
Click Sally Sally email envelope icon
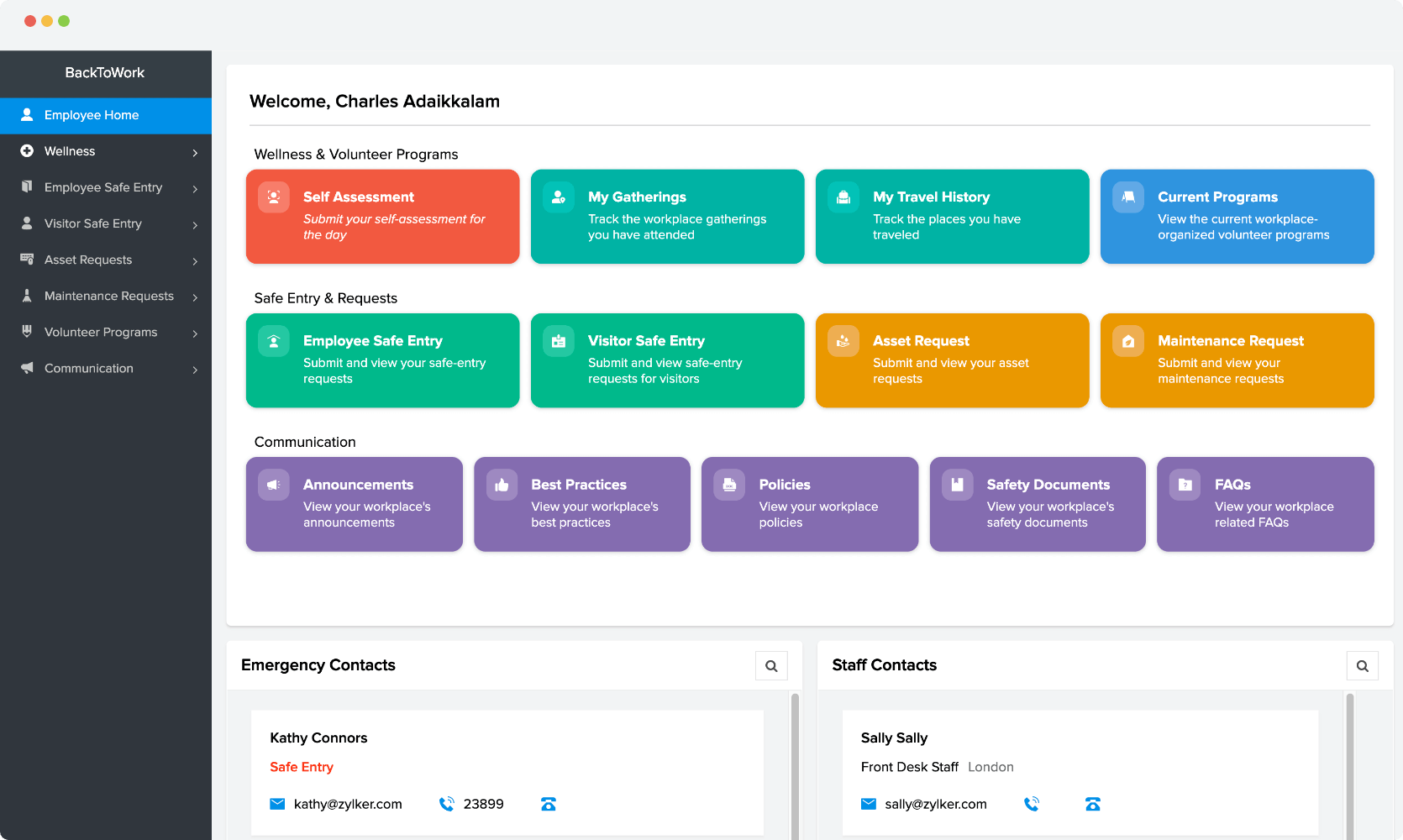click(869, 804)
